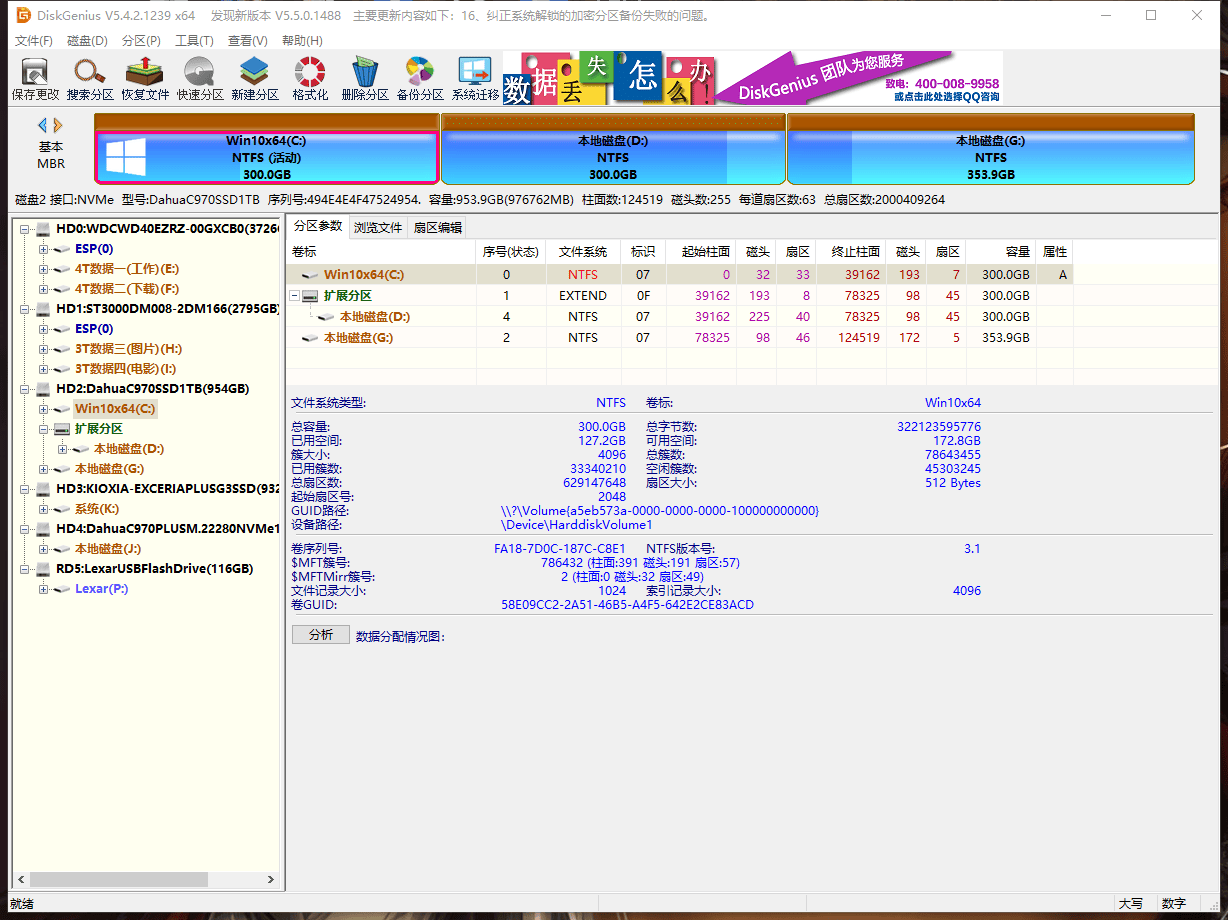Image resolution: width=1228 pixels, height=920 pixels.
Task: Open the 工具(T) menu
Action: [x=194, y=41]
